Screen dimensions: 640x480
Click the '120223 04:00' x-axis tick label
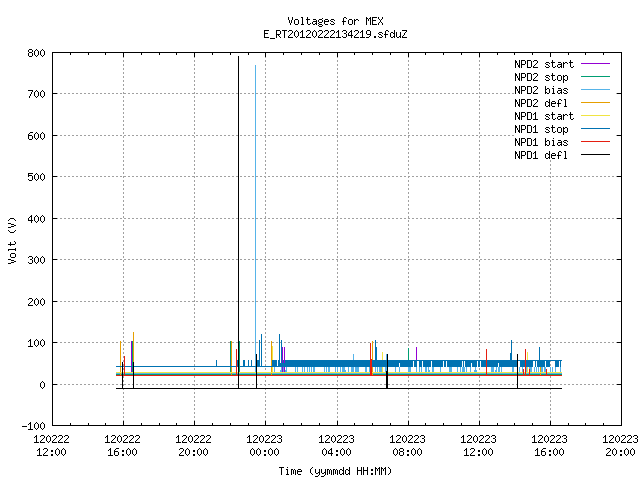336,445
